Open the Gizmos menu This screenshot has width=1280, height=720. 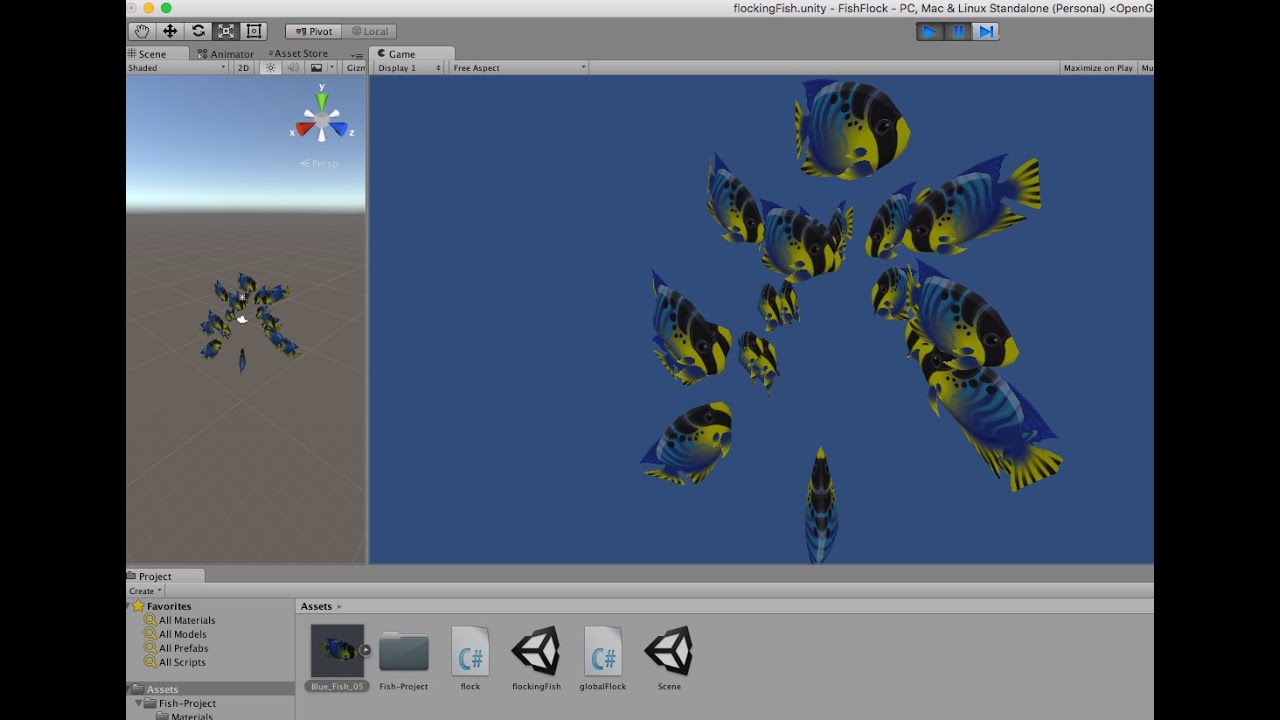pyautogui.click(x=354, y=67)
